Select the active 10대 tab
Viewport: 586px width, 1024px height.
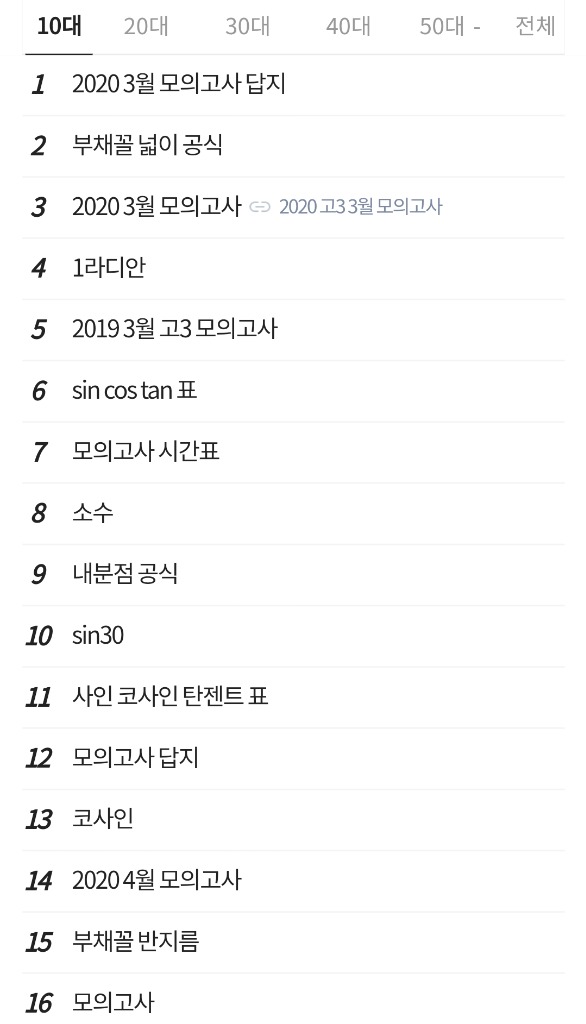pos(59,26)
